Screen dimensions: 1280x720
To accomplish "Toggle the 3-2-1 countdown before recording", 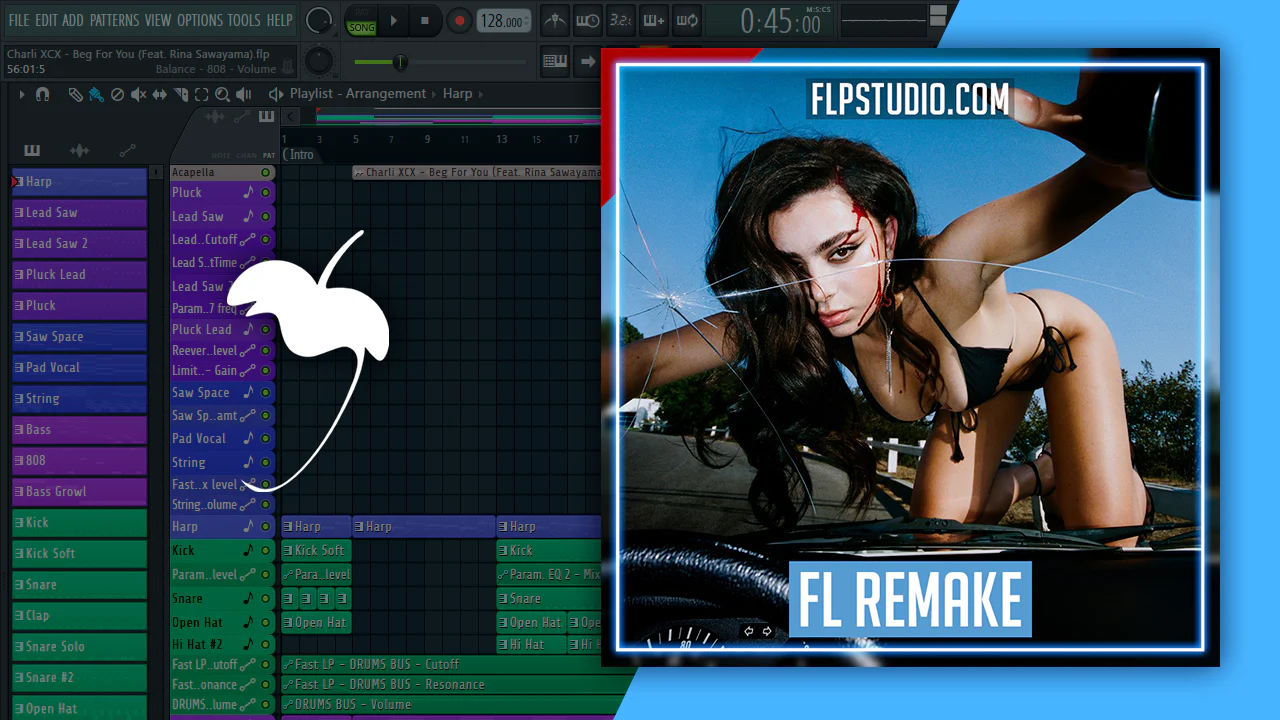I will click(x=621, y=20).
